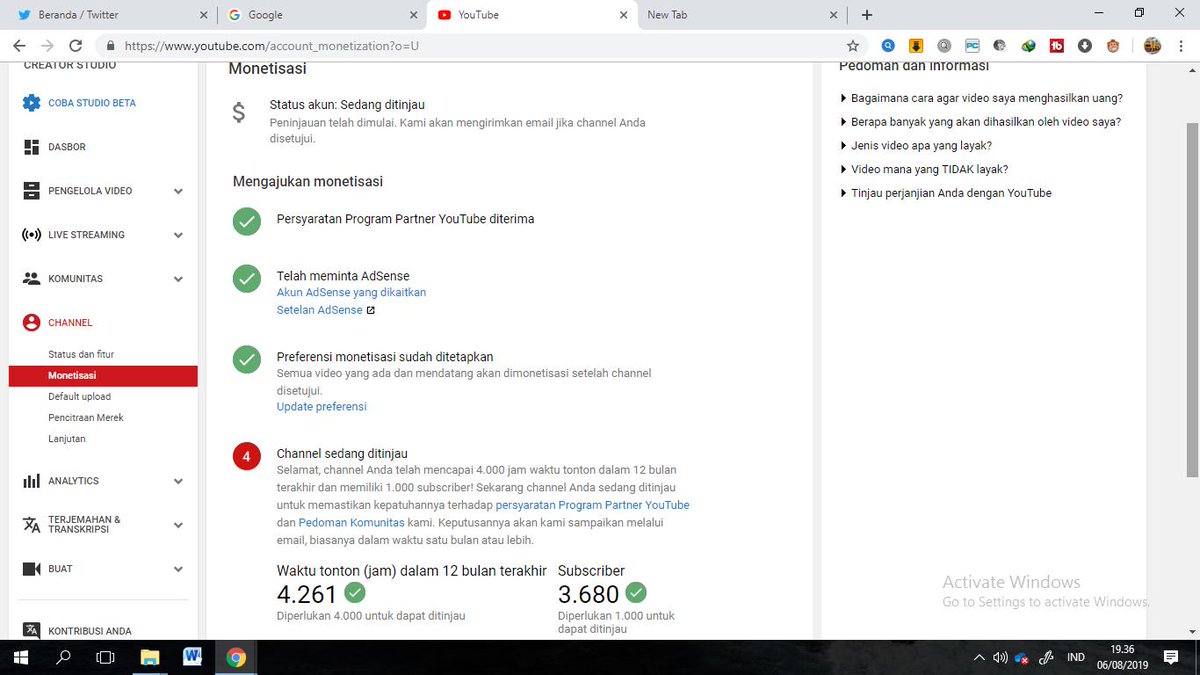Click the Komunitas people icon
The height and width of the screenshot is (675, 1200).
click(x=31, y=279)
